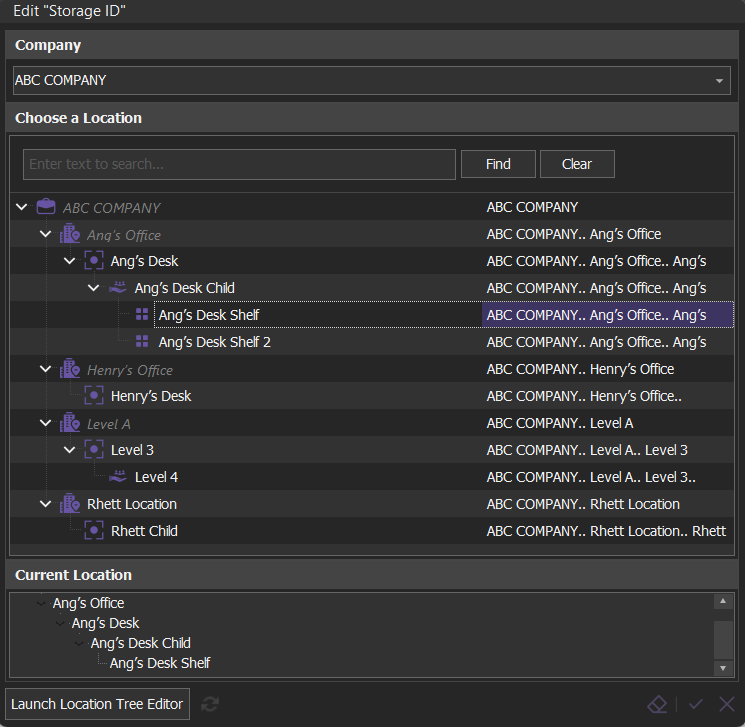Collapse the Henry's Office tree node
The image size is (745, 727).
(45, 370)
